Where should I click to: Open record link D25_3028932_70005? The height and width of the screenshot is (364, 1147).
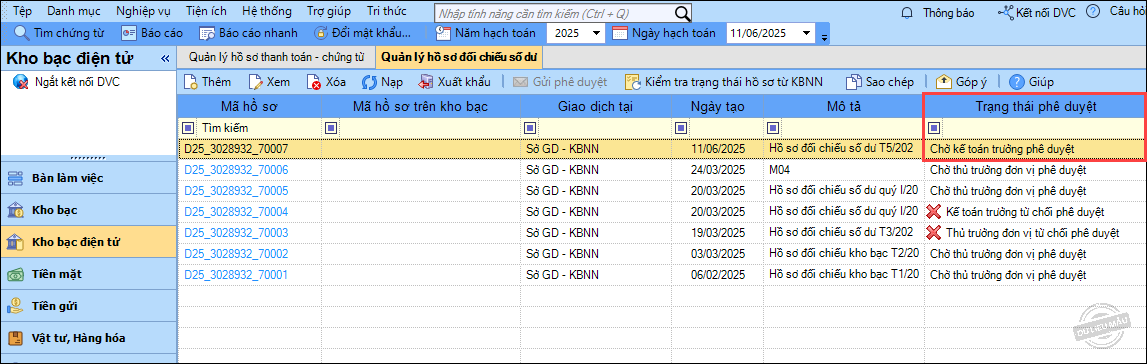pos(236,191)
